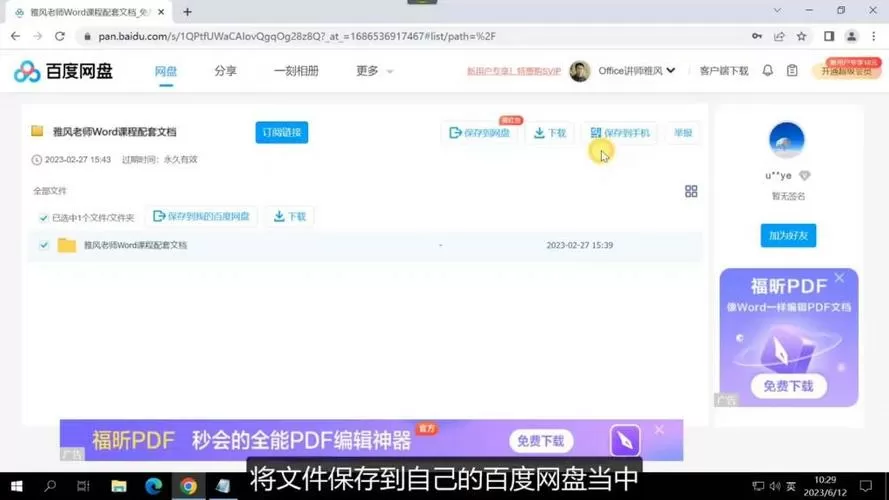The image size is (889, 500).
Task: Click the input language indicator 英
Action: (790, 486)
